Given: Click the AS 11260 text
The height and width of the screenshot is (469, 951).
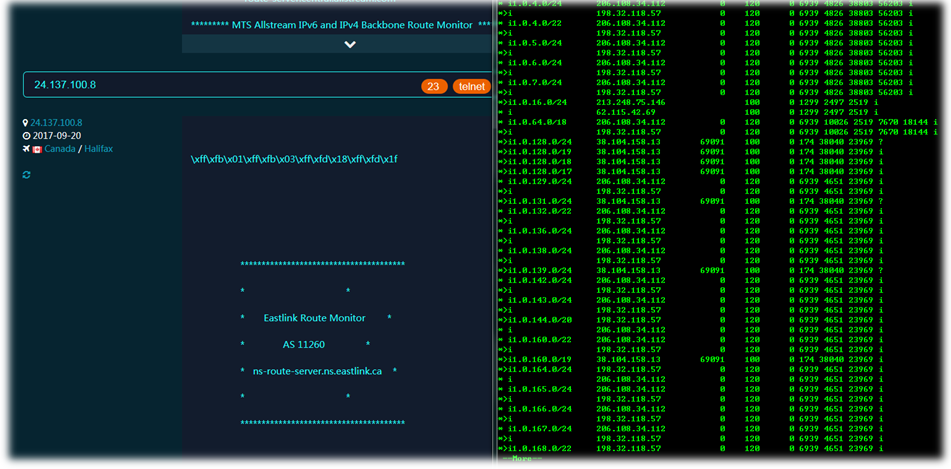Looking at the screenshot, I should 304,345.
